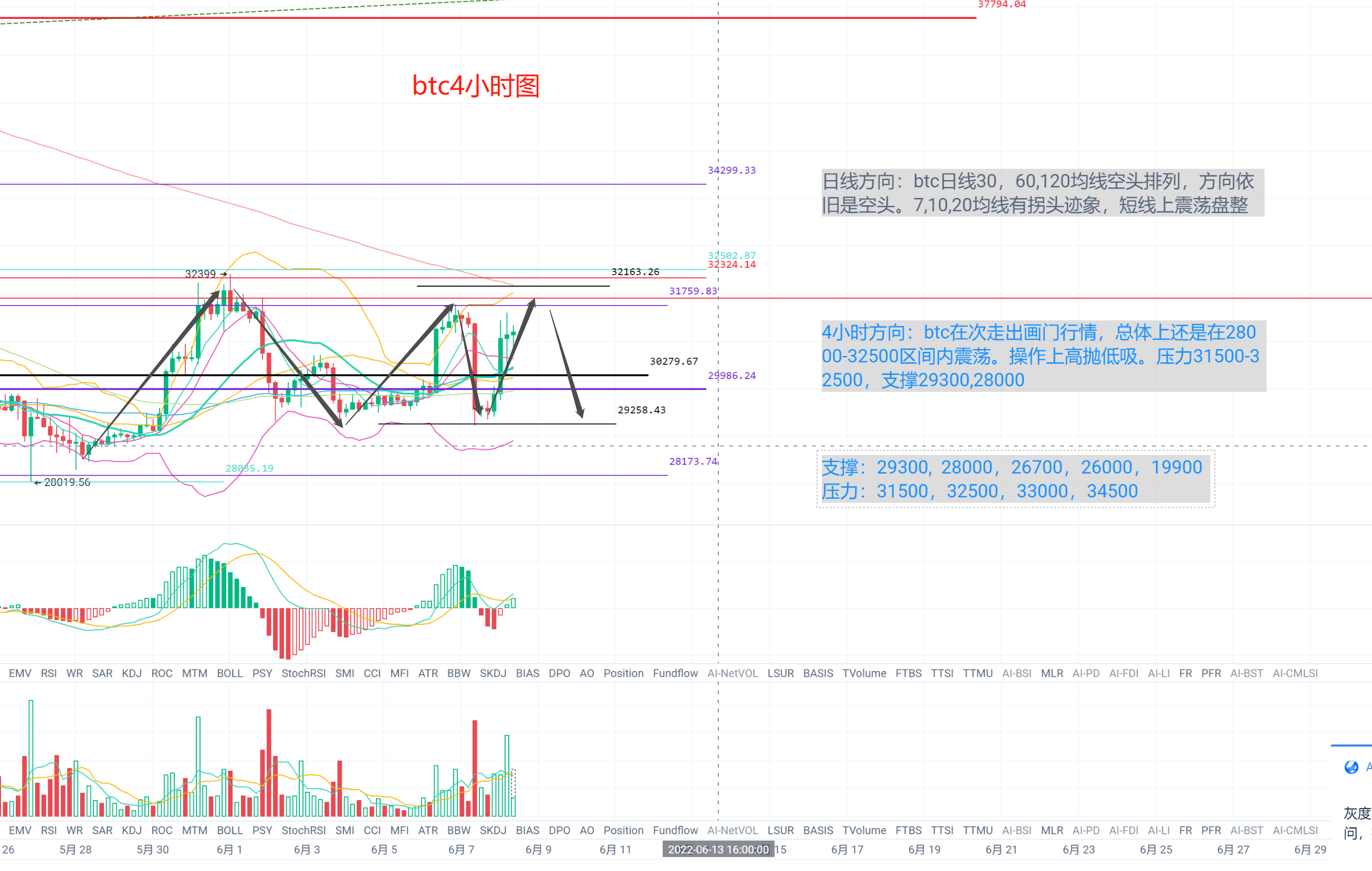Image resolution: width=1372 pixels, height=871 pixels.
Task: Select SKDJ indicator below the MACD pane
Action: tap(493, 673)
